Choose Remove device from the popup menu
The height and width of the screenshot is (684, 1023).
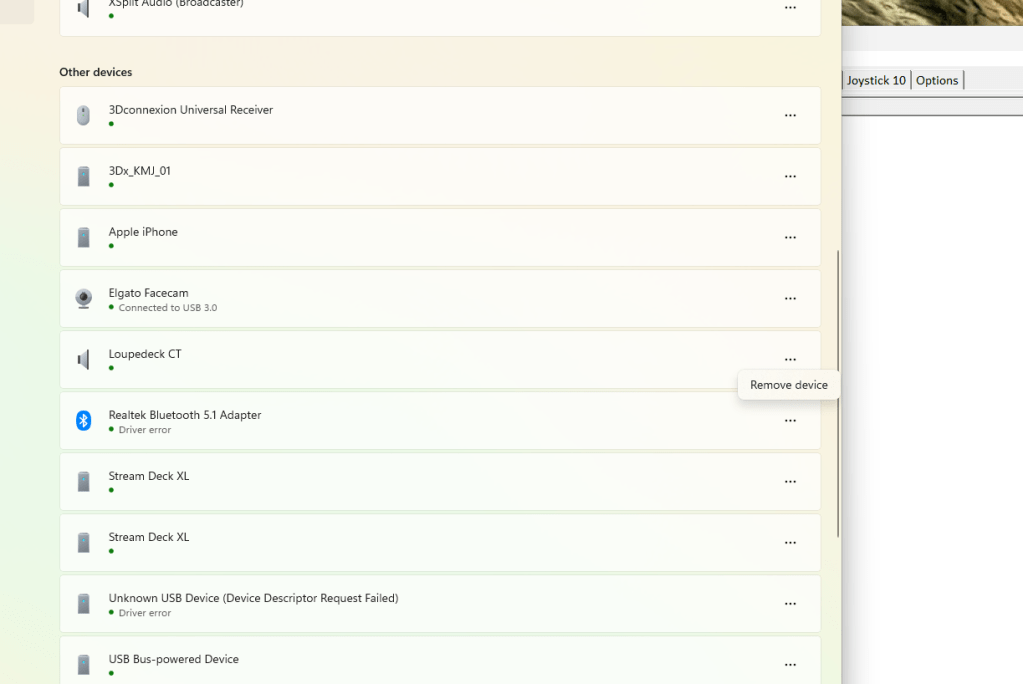tap(788, 385)
